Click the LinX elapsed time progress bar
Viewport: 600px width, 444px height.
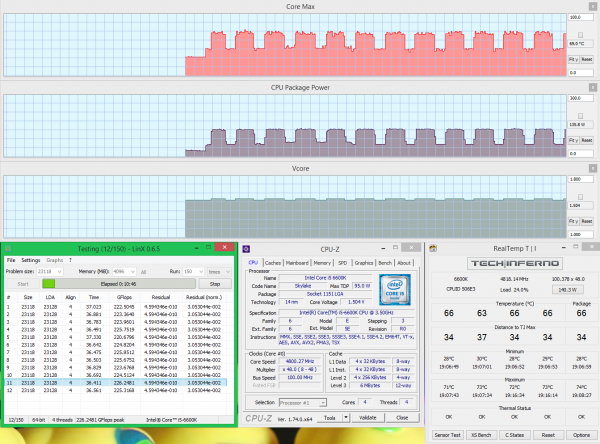click(x=119, y=284)
